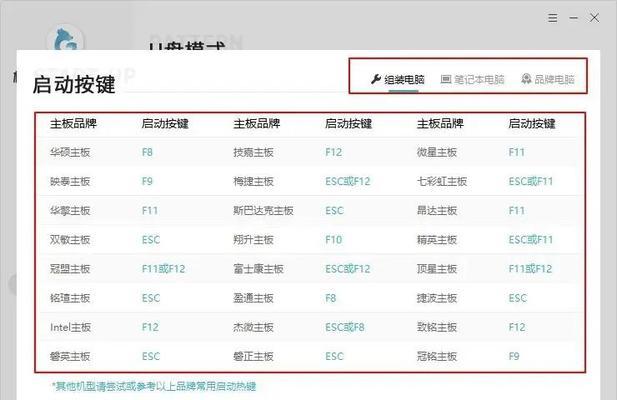617x400 pixels.
Task: Select the 翔升主板 cell
Action: 253,240
